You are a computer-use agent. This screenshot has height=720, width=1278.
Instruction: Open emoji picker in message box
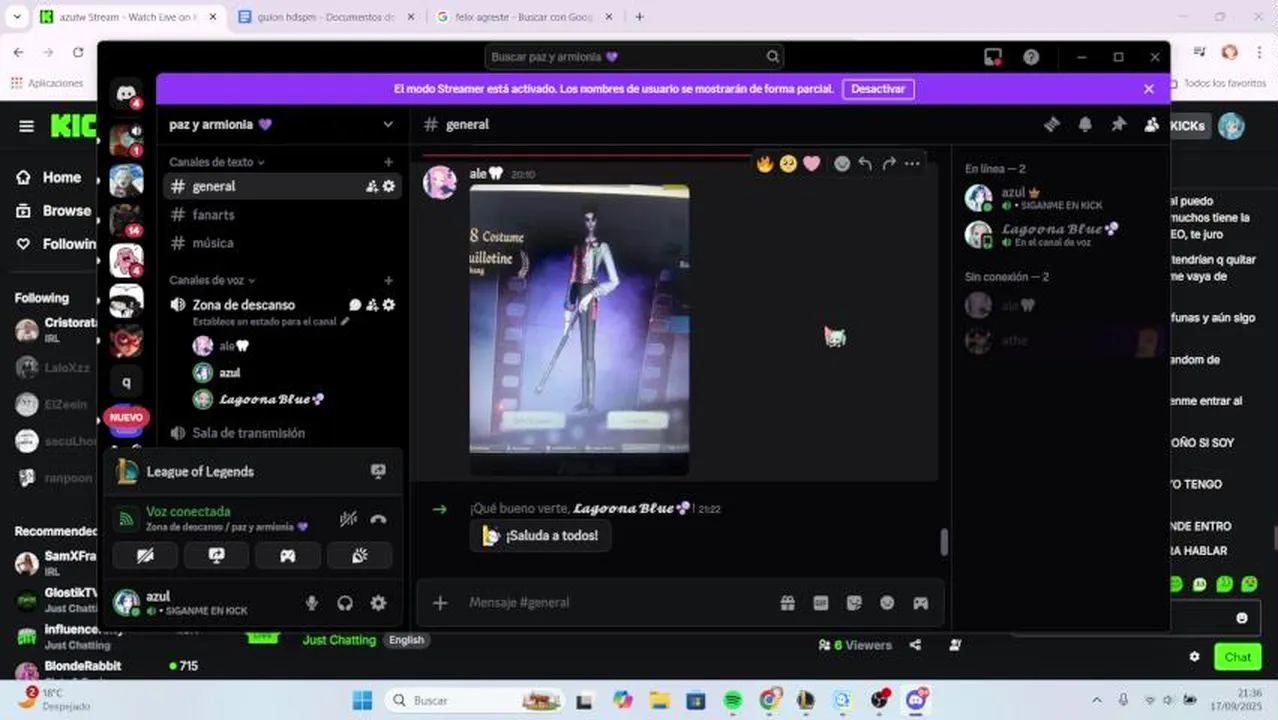887,602
